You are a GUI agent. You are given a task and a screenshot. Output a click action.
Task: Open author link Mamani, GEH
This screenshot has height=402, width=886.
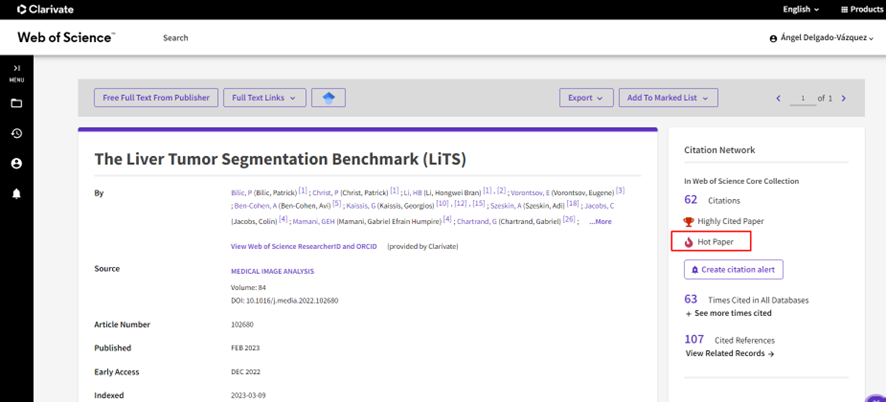314,222
